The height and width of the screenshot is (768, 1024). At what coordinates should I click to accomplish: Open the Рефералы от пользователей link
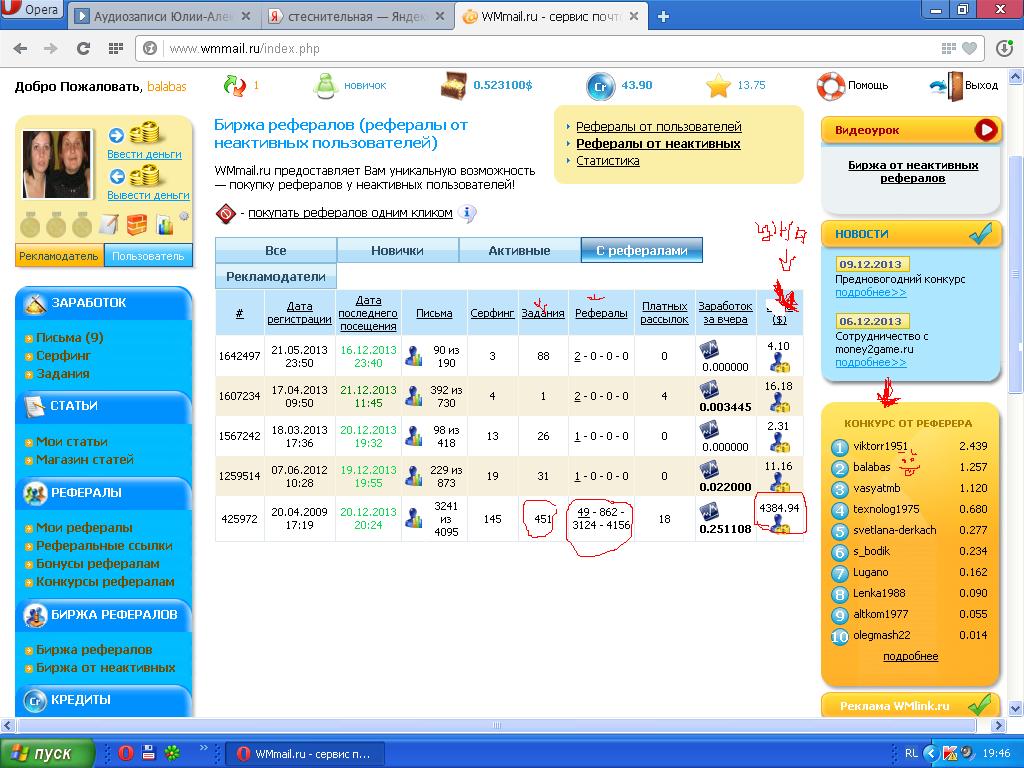[658, 127]
